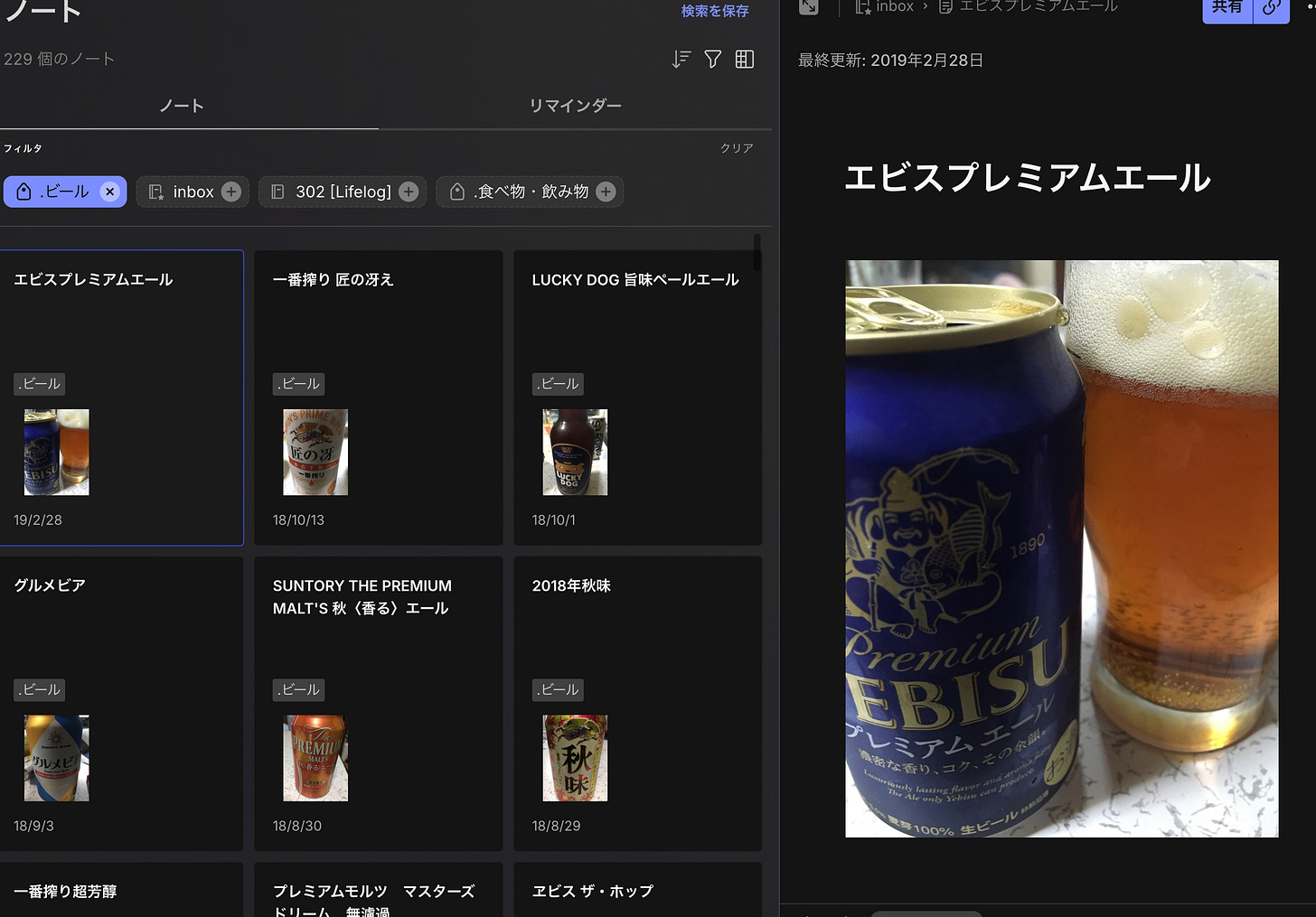Viewport: 1316px width, 917px height.
Task: Switch to the リマインダー tab
Action: [x=575, y=106]
